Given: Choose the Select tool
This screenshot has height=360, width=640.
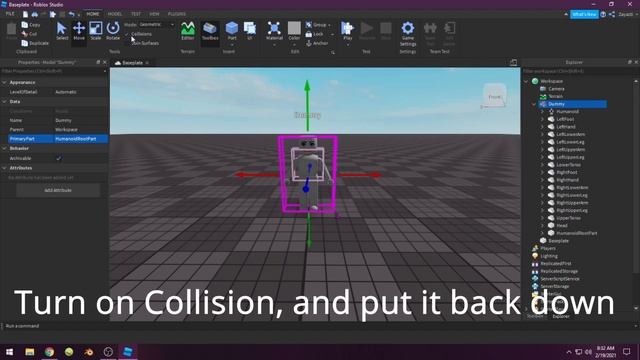Looking at the screenshot, I should (x=62, y=31).
